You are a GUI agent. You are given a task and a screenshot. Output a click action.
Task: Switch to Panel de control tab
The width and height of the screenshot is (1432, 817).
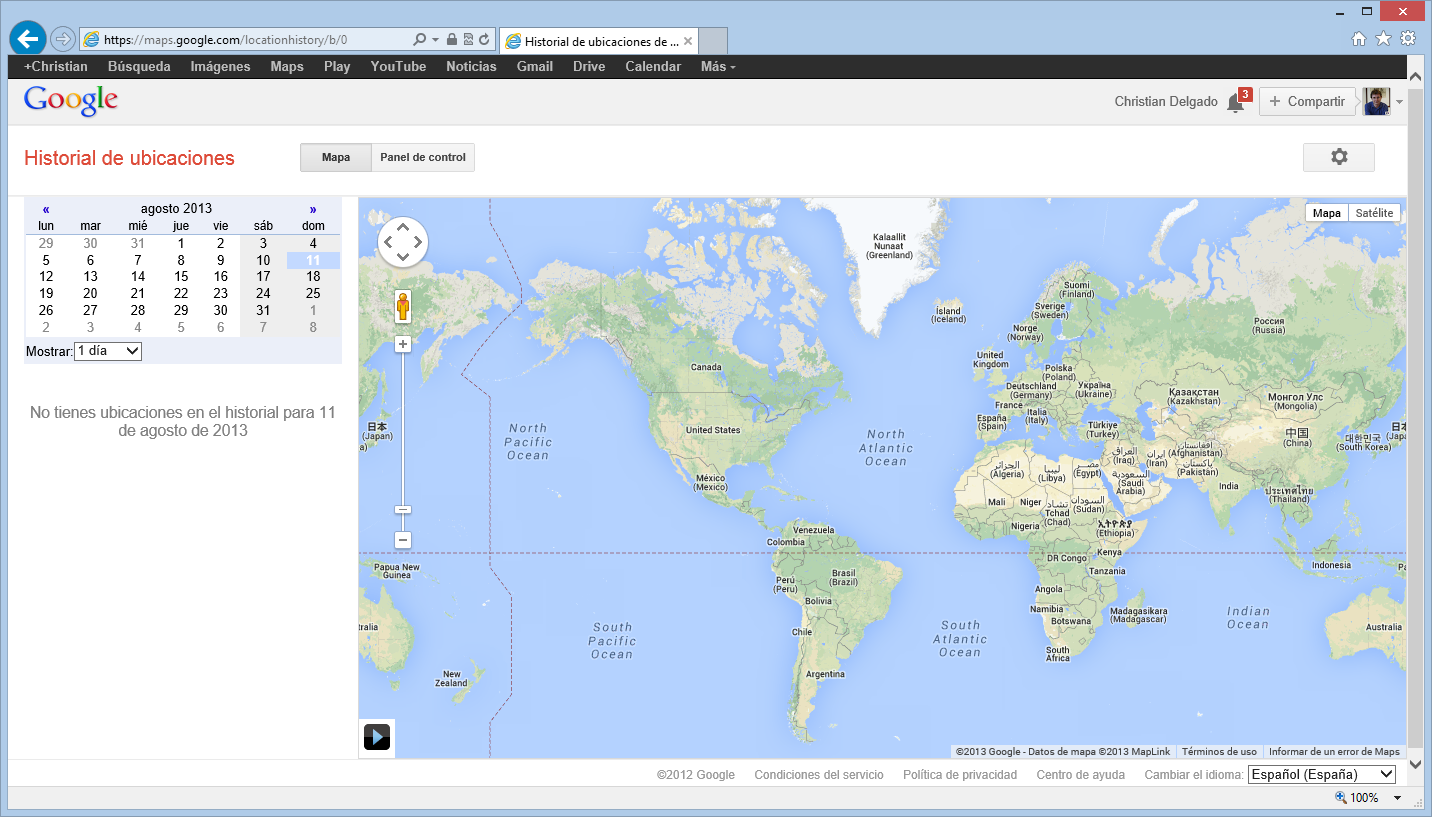pos(423,157)
